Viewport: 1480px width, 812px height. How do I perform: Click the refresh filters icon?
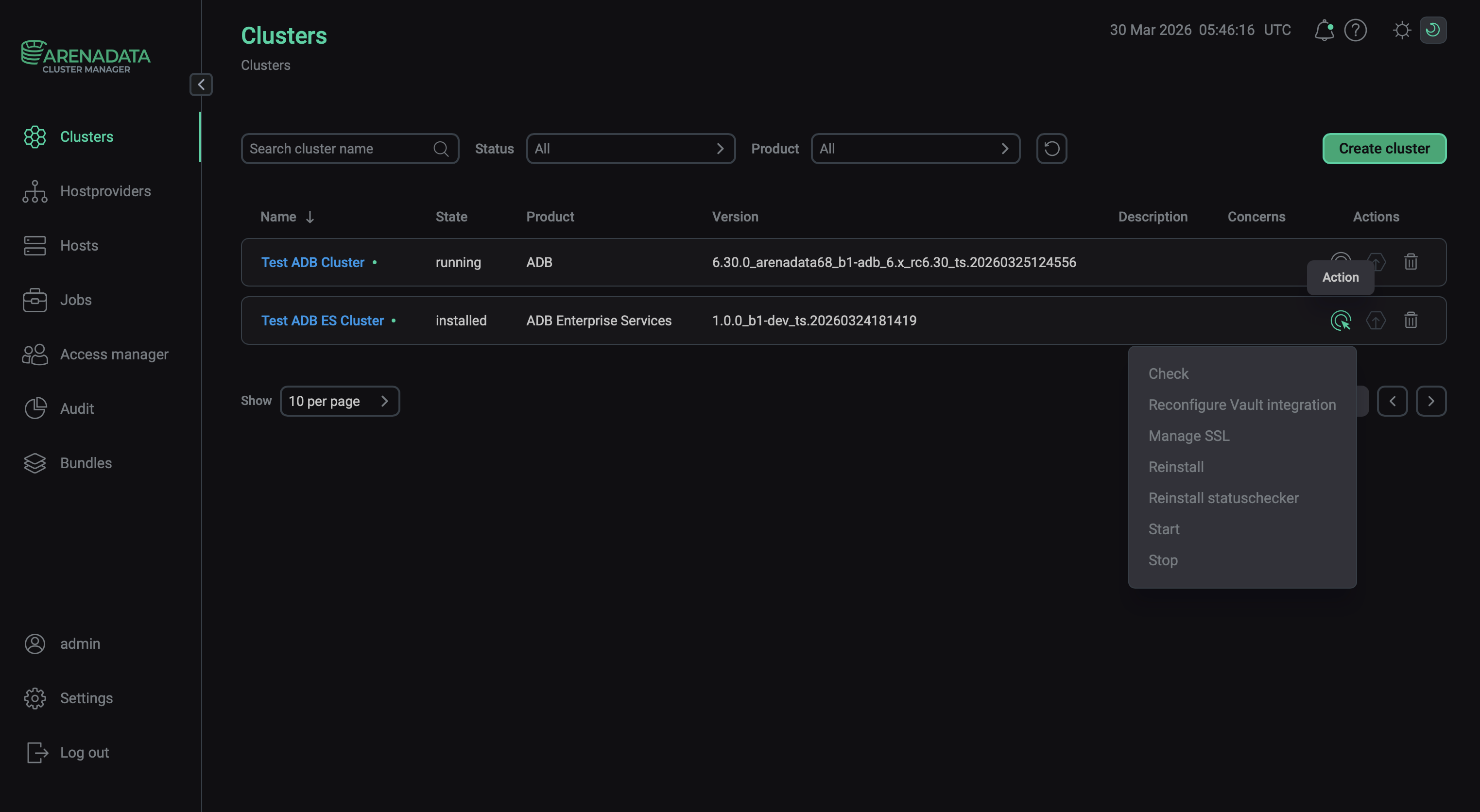(1051, 148)
